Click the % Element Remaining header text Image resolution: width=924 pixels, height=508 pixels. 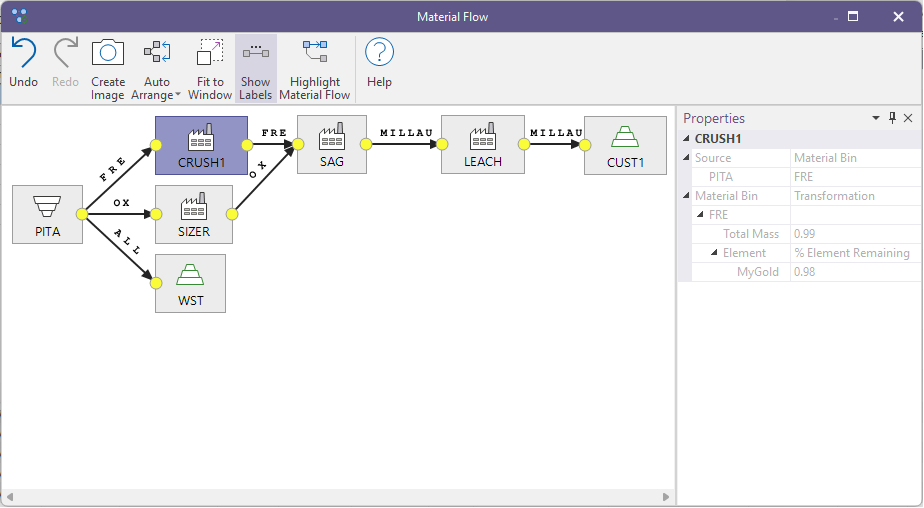852,253
